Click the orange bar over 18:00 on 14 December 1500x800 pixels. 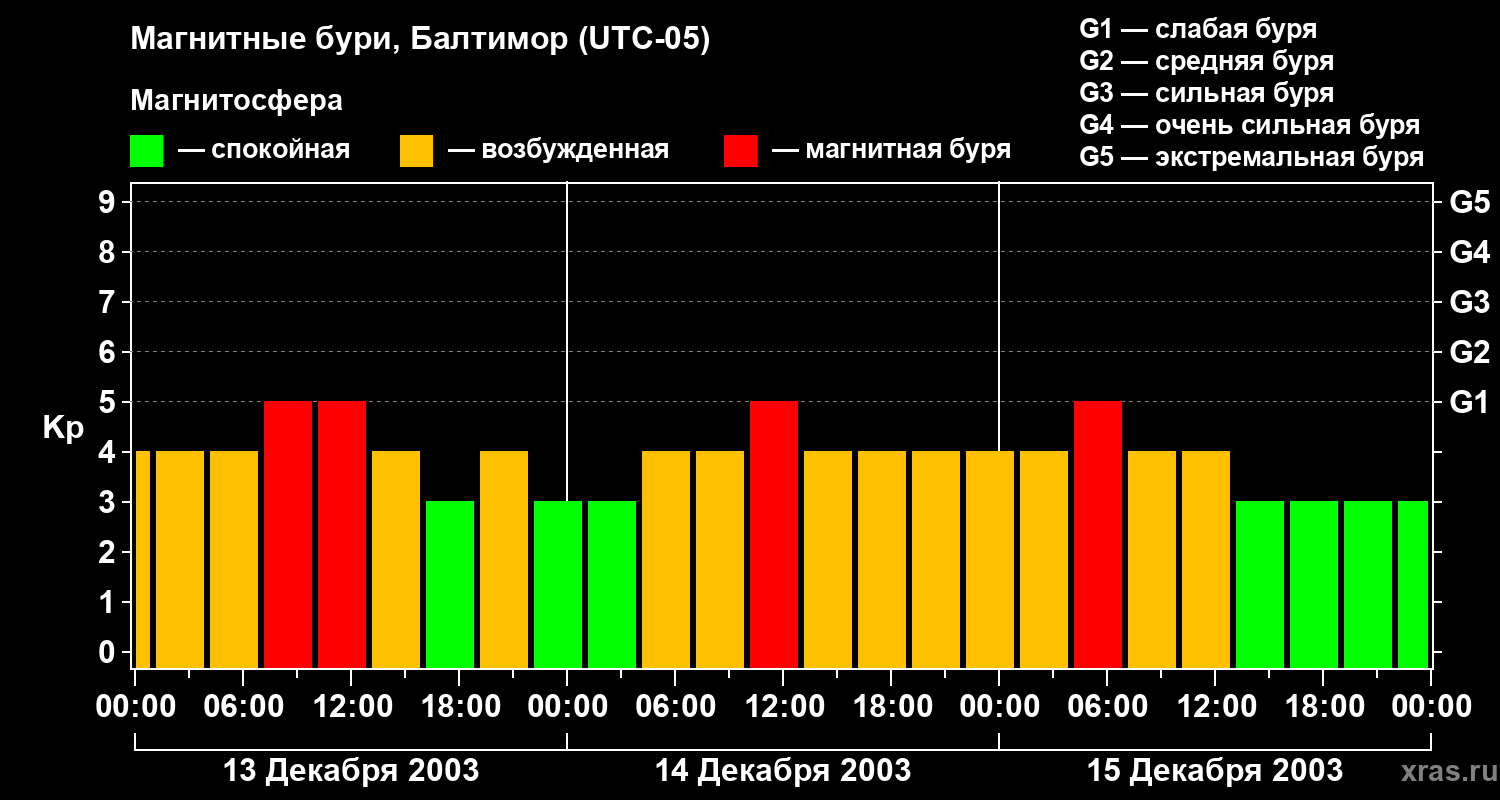click(882, 559)
